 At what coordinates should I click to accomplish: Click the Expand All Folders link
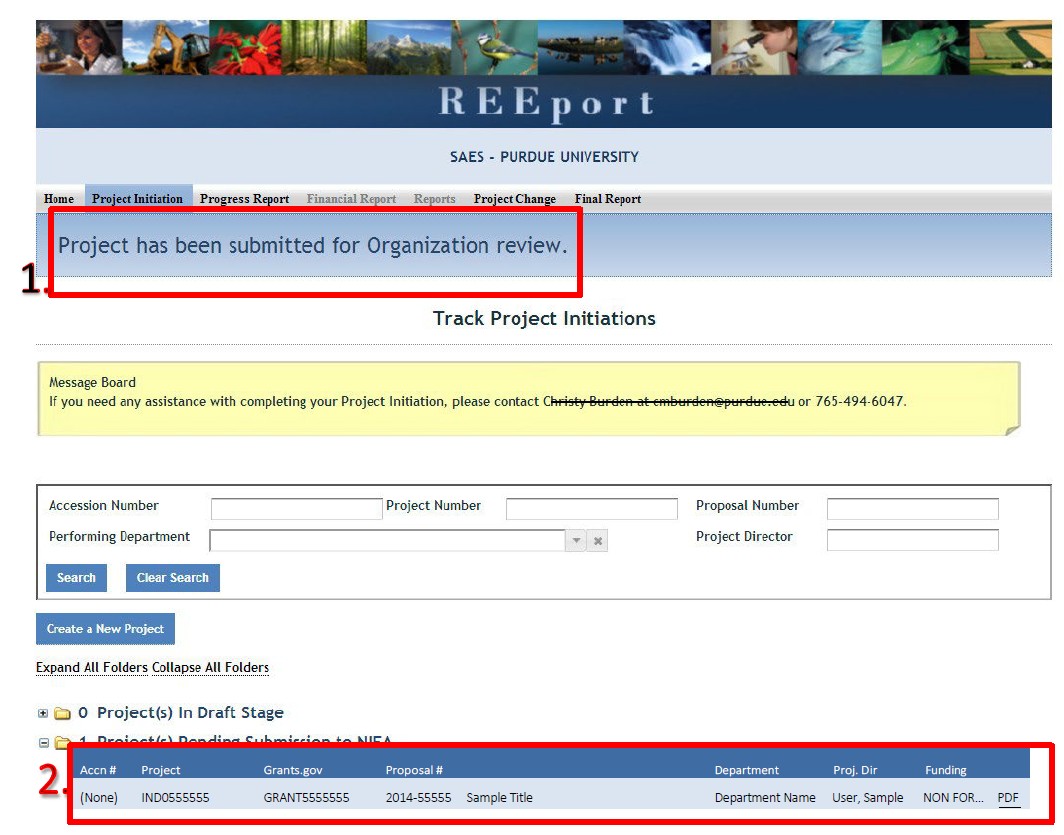point(91,667)
